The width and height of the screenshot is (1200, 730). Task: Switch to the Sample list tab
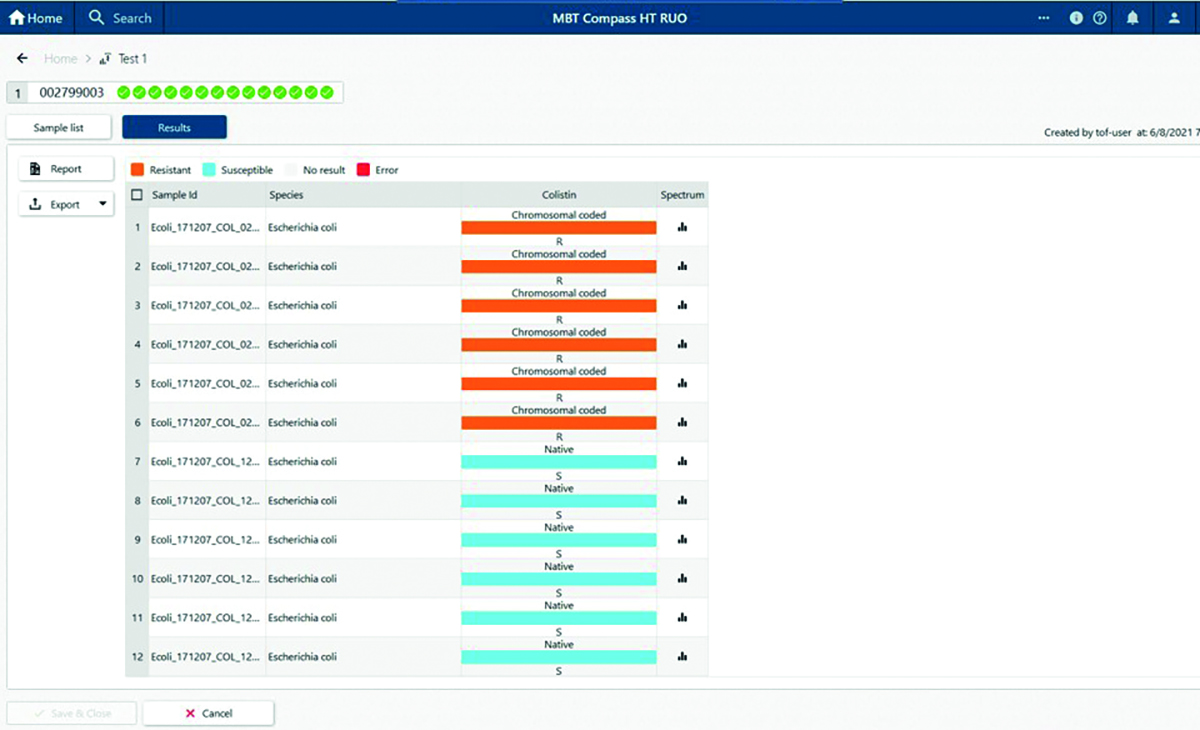click(58, 128)
